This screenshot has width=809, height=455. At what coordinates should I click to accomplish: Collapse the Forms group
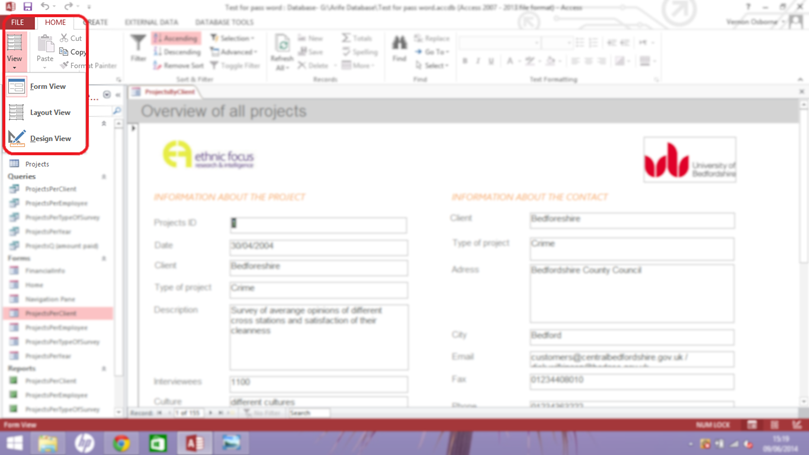point(104,258)
